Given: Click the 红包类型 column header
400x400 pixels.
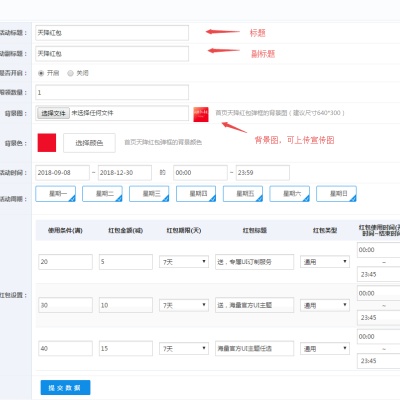Looking at the screenshot, I should [x=325, y=230].
